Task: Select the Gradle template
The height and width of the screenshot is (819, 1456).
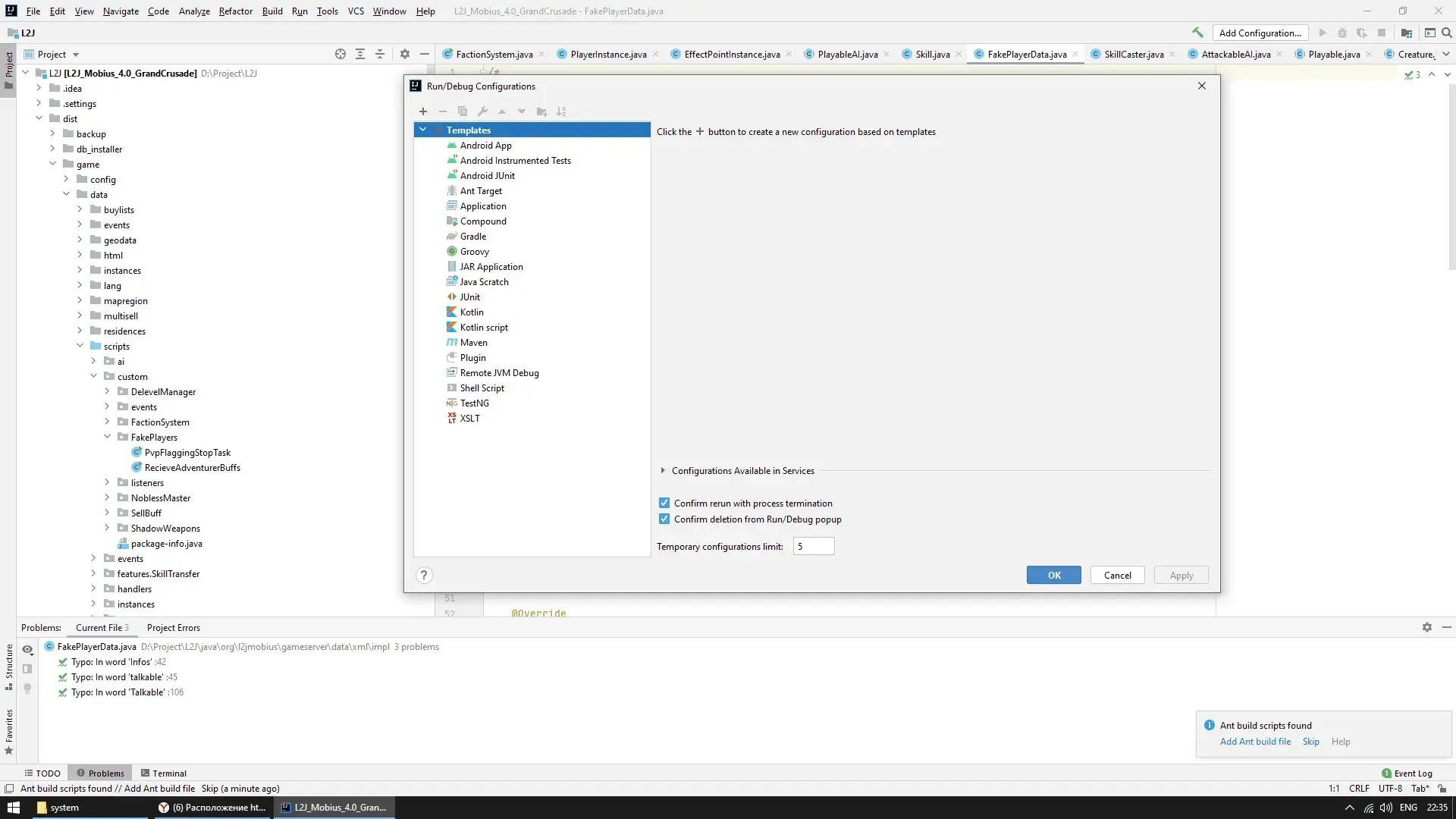Action: point(473,236)
